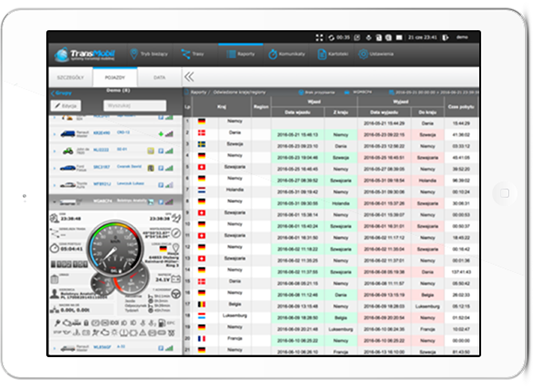Open the Kartoteki records section
Image resolution: width=539 pixels, height=386 pixels.
333,54
